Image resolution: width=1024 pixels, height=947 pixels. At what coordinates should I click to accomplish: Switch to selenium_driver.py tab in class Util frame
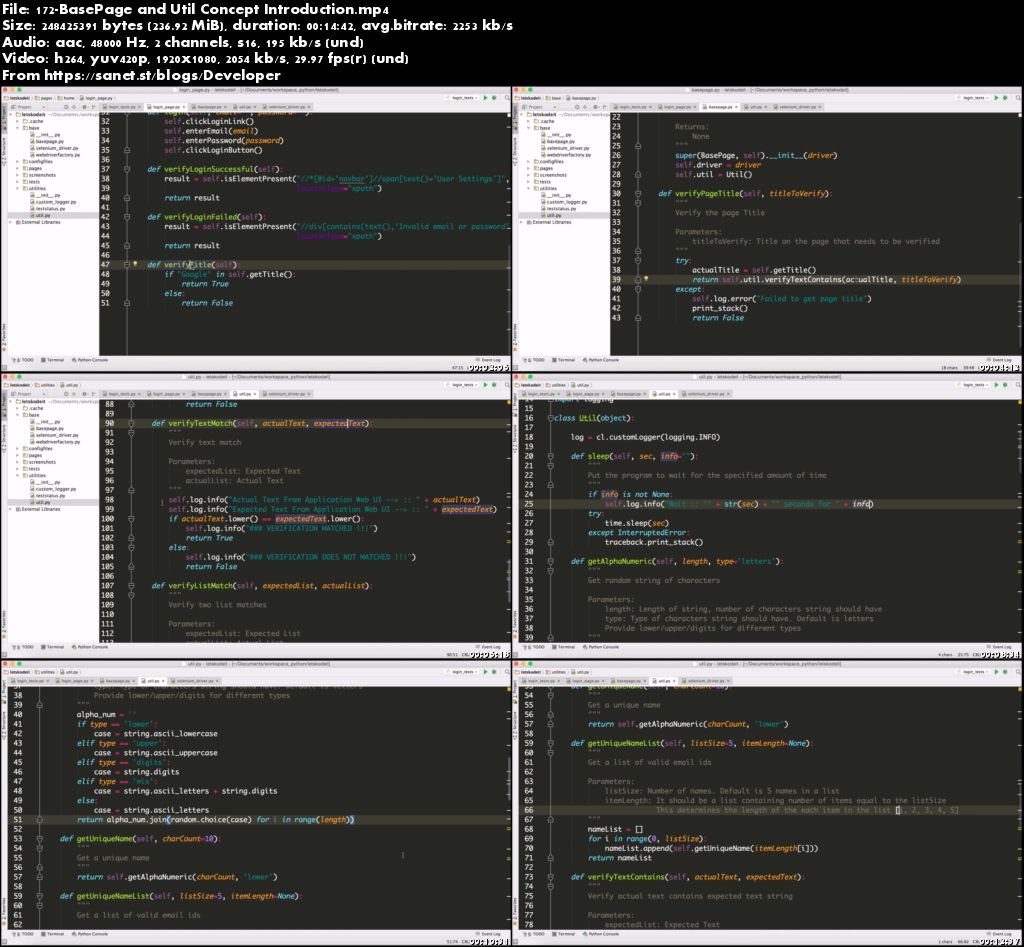(x=705, y=394)
